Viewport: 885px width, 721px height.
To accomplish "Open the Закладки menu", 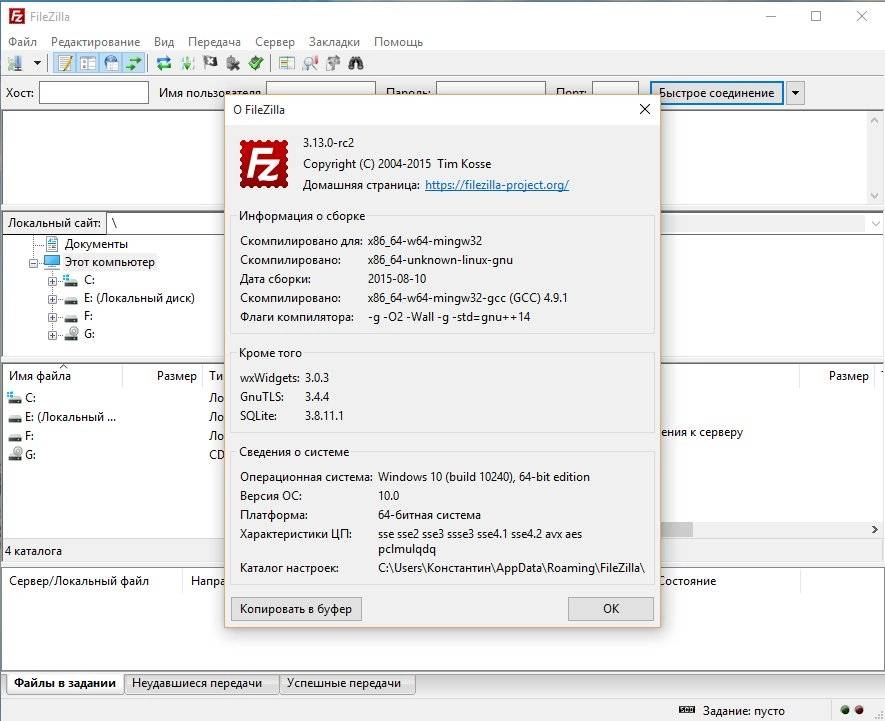I will 334,42.
